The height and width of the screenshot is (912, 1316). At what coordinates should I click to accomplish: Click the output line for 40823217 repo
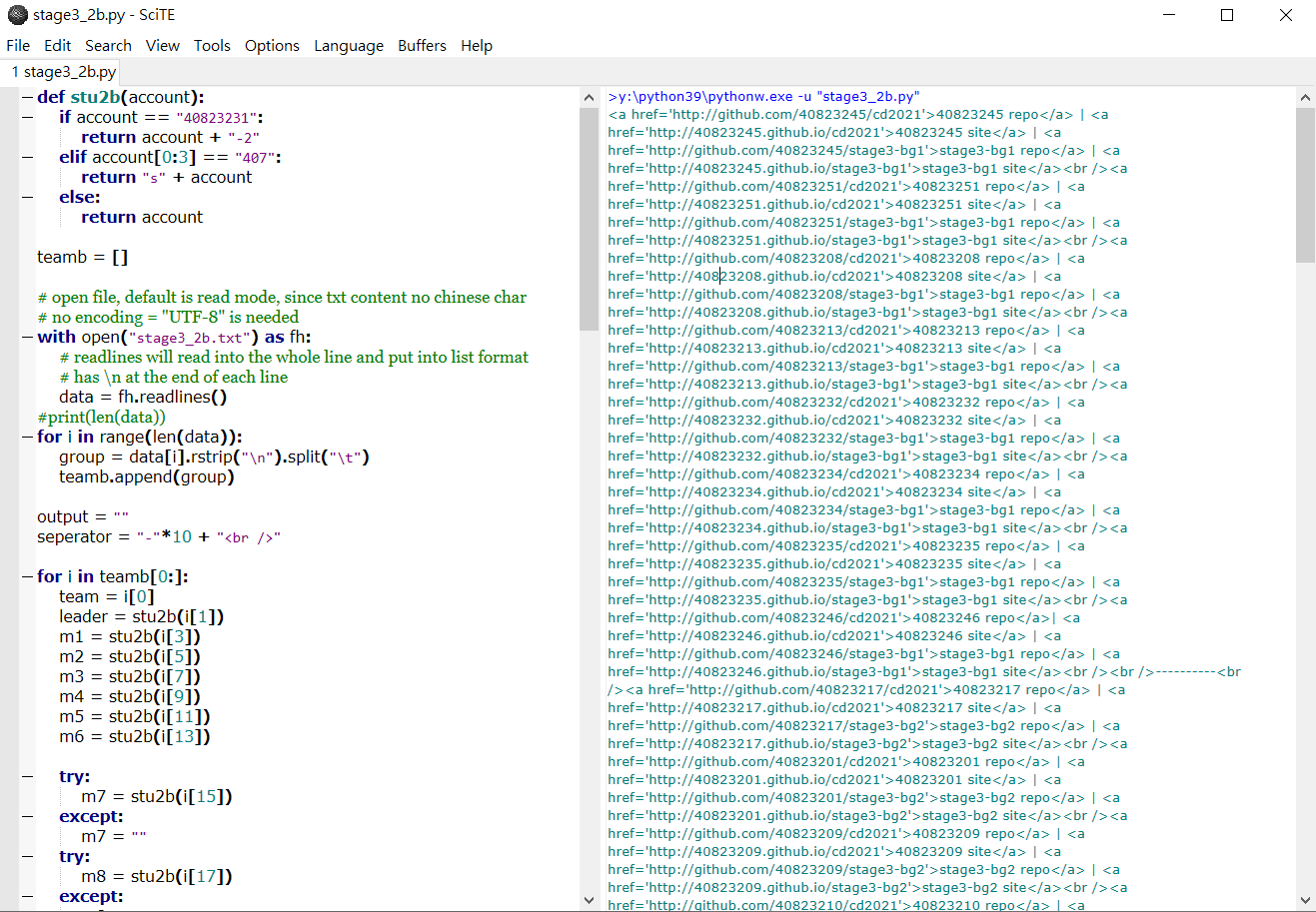pyautogui.click(x=866, y=690)
